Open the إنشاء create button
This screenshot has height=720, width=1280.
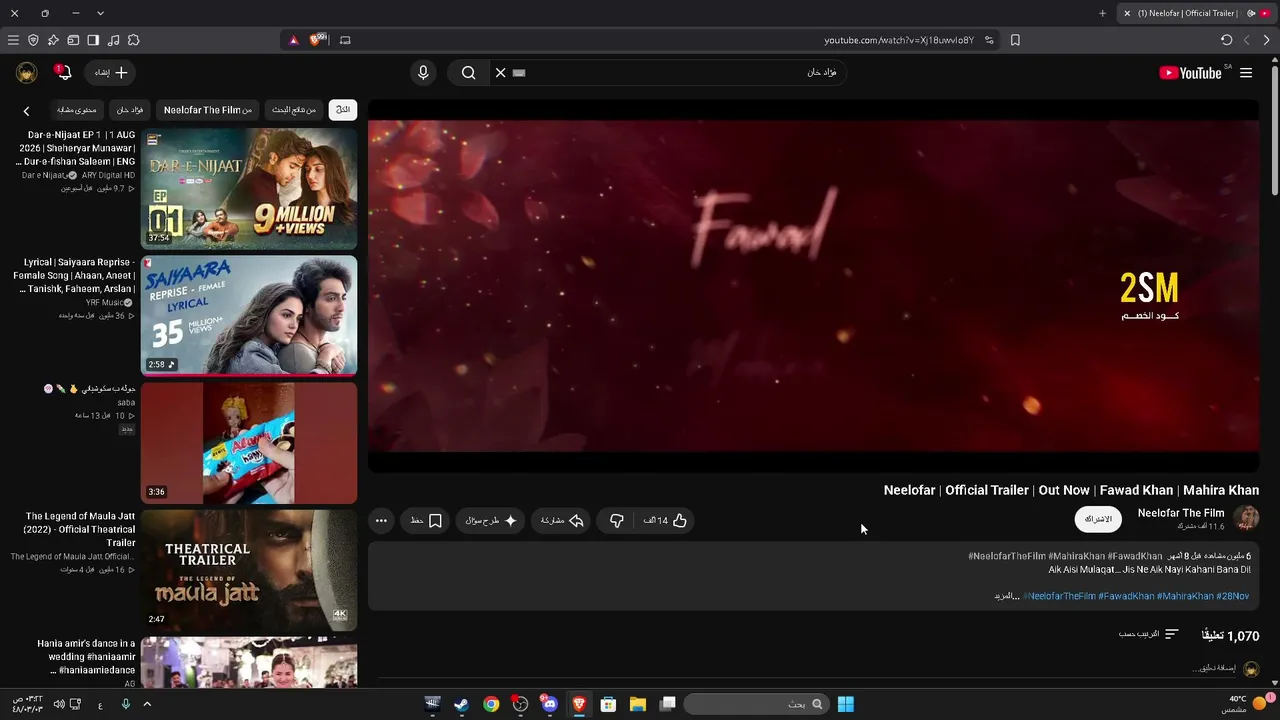(111, 73)
